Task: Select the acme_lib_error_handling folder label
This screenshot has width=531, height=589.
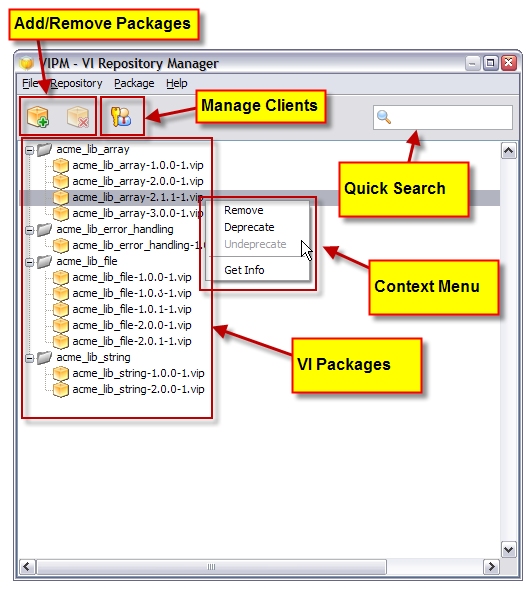Action: [115, 230]
